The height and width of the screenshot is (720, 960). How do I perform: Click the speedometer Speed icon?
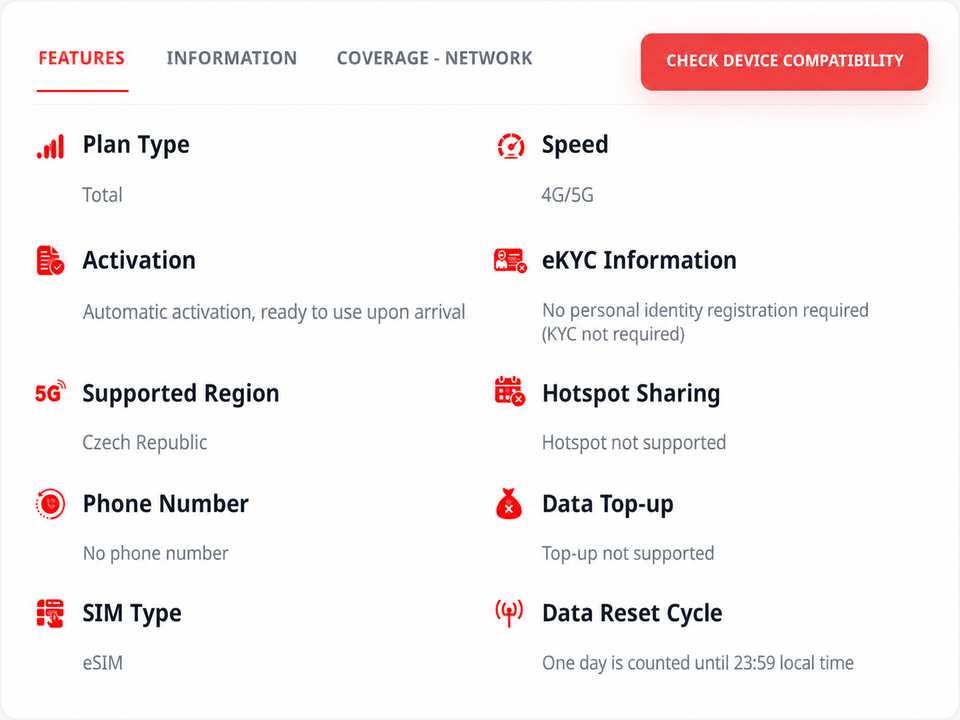511,146
